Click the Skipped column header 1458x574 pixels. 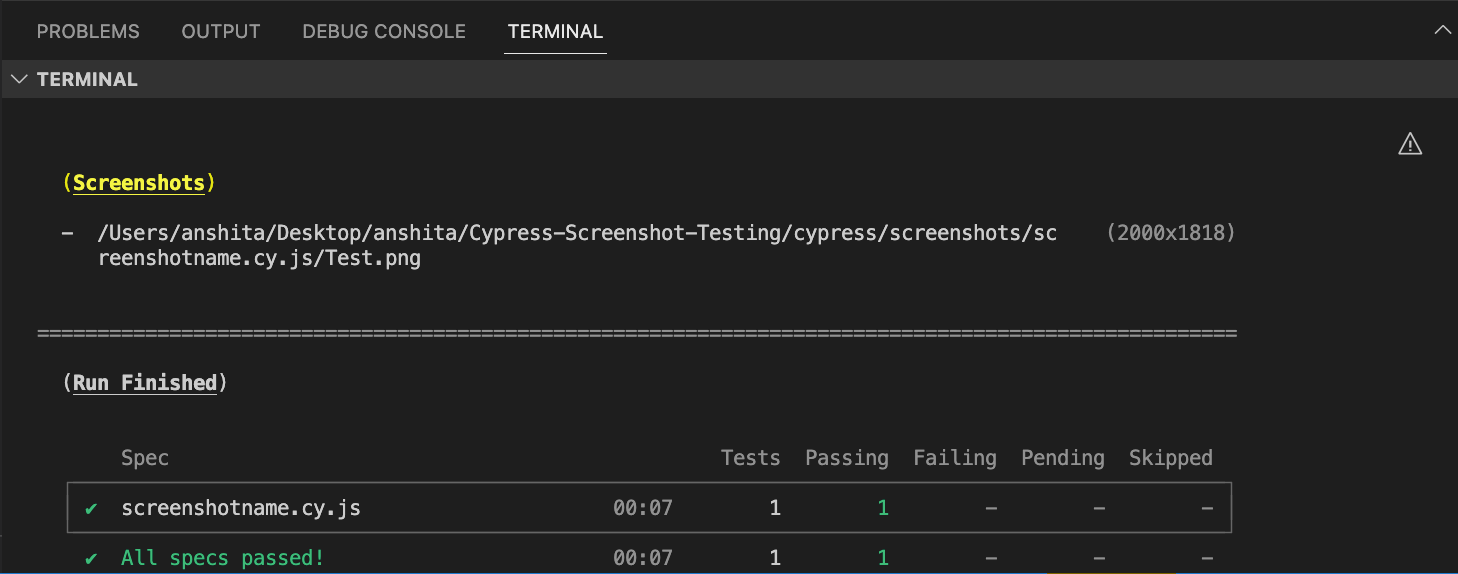[1171, 458]
